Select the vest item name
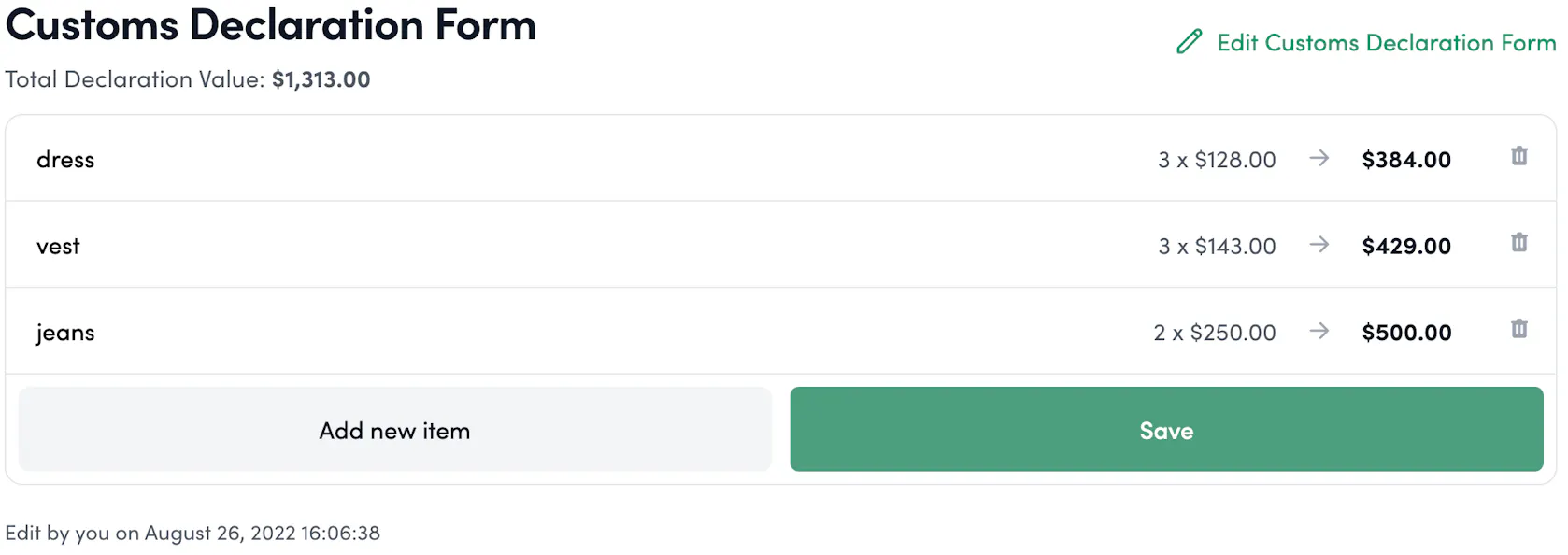The height and width of the screenshot is (555, 1568). pos(58,247)
